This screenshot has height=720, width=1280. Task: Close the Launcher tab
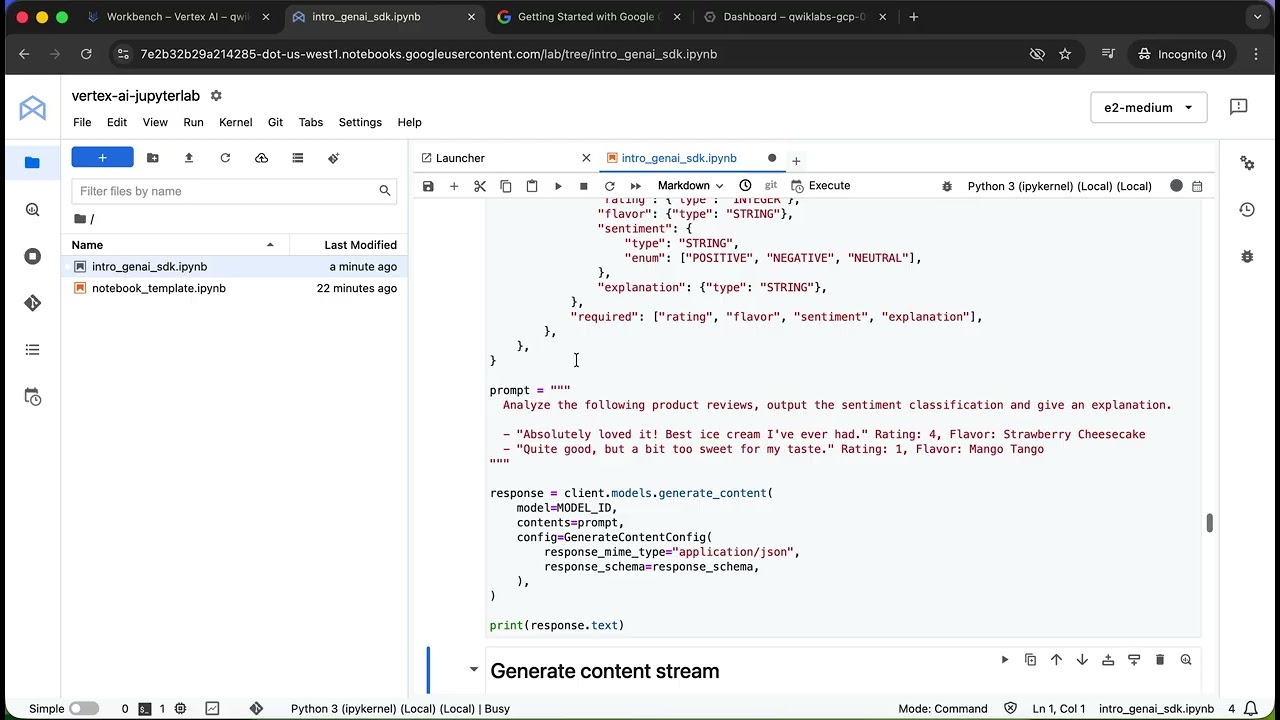586,158
